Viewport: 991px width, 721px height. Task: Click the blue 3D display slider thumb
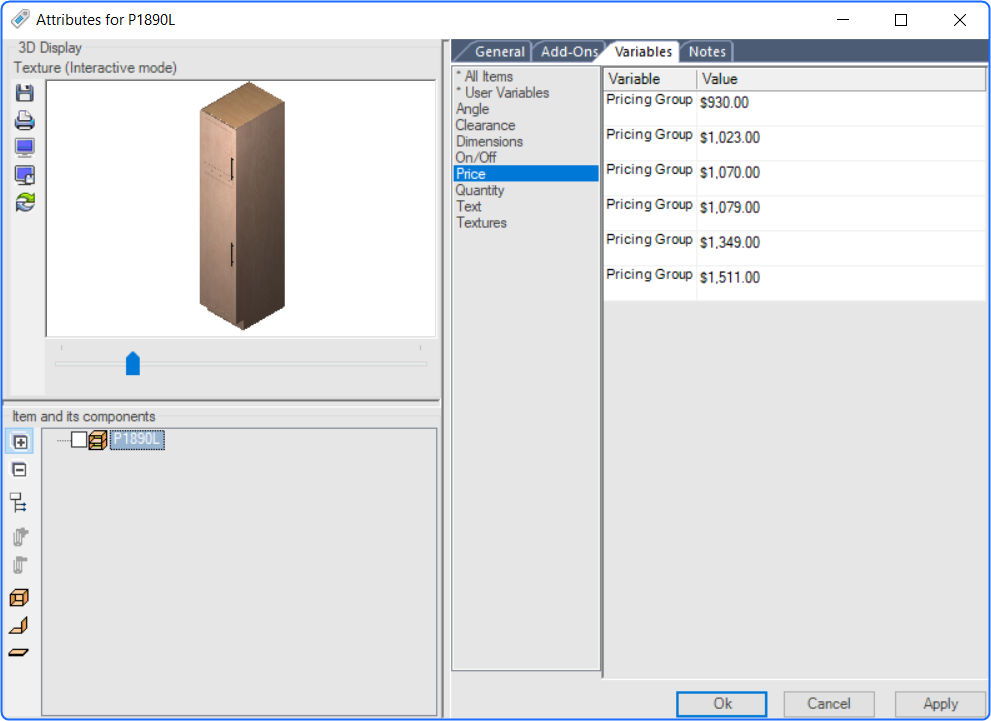pos(133,363)
